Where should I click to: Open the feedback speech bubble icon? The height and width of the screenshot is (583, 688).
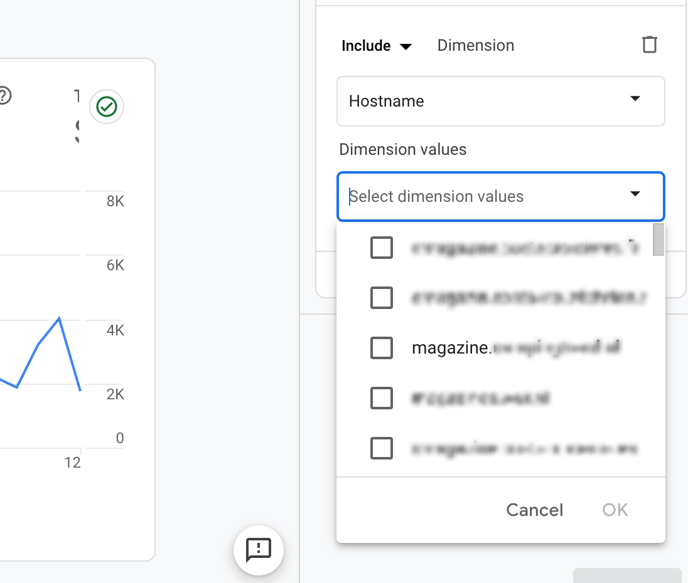tap(259, 549)
